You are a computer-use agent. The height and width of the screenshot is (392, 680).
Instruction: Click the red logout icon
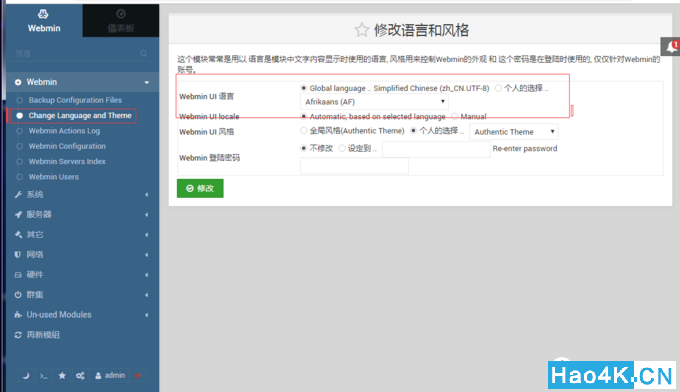[x=138, y=376]
